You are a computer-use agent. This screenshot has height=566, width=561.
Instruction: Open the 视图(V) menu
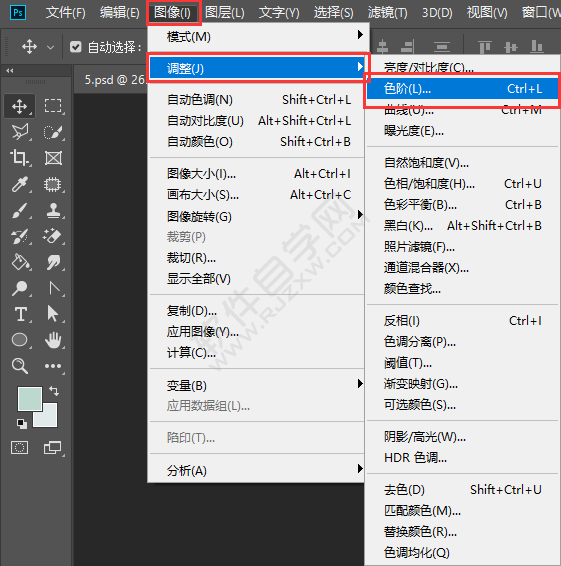click(487, 13)
